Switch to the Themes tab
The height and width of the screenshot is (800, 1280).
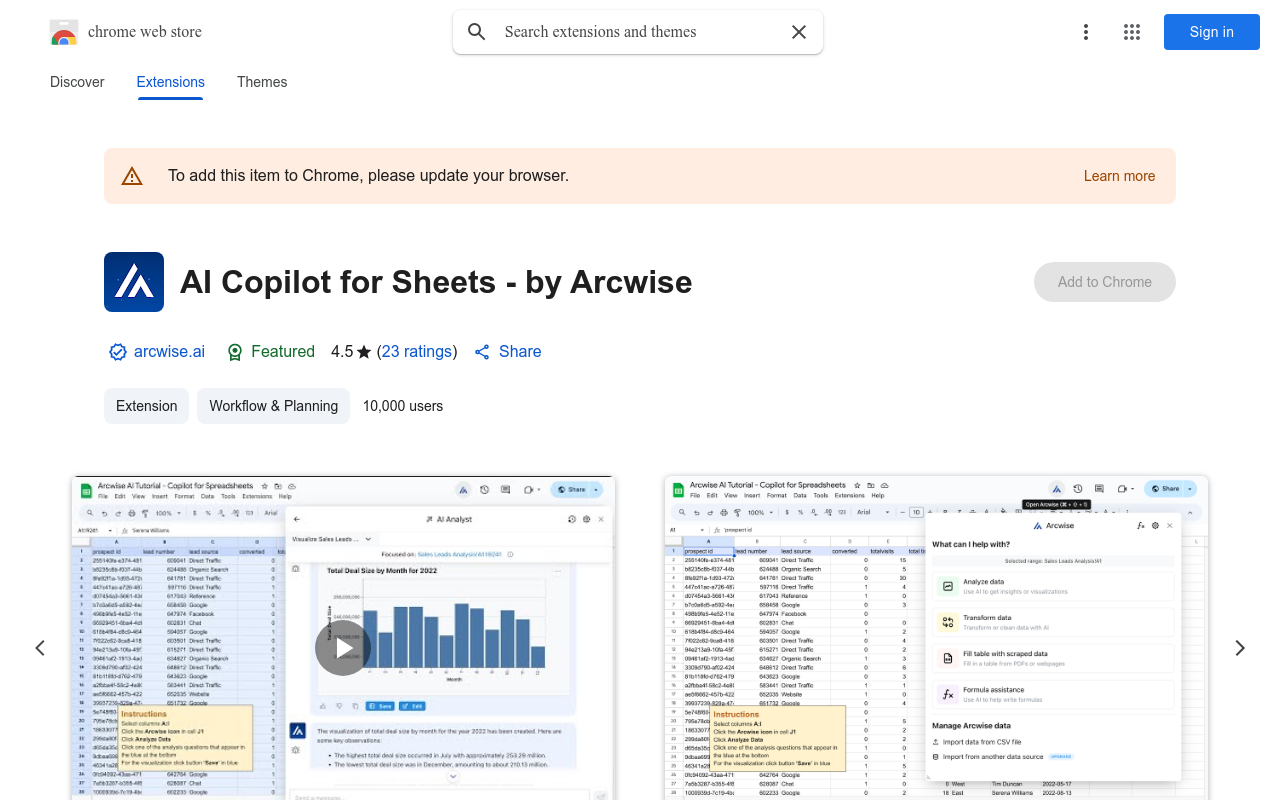coord(262,82)
